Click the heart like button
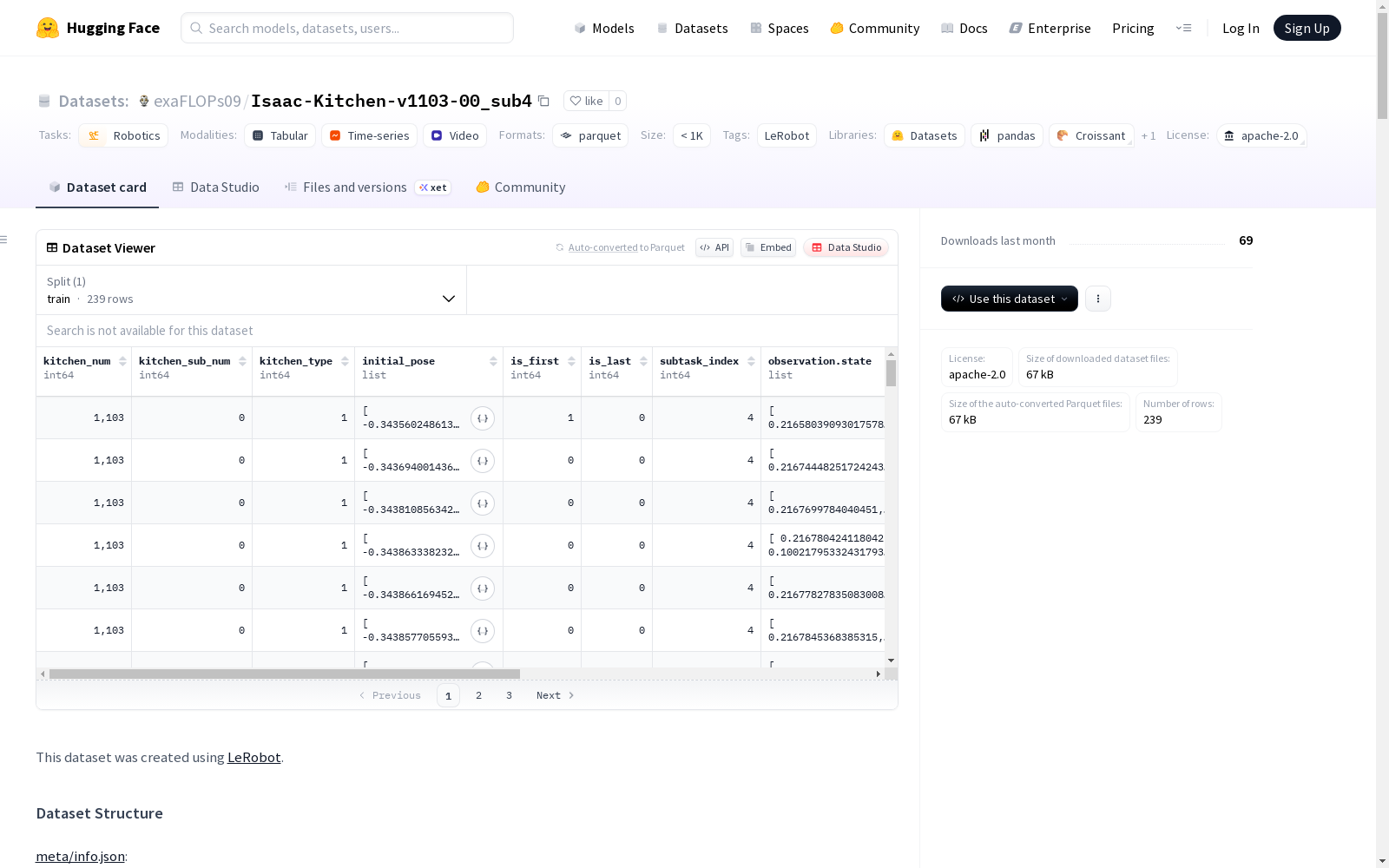The height and width of the screenshot is (868, 1389). pos(586,101)
